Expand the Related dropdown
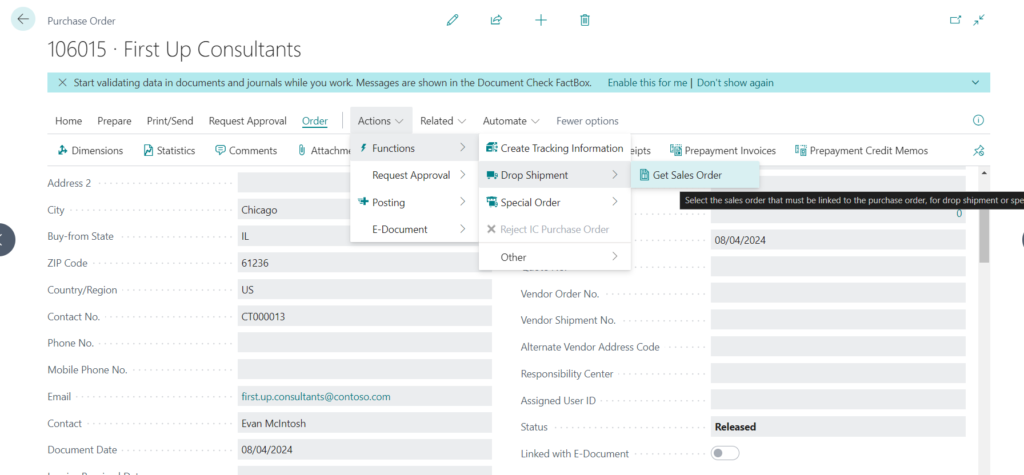Image resolution: width=1024 pixels, height=475 pixels. [443, 121]
